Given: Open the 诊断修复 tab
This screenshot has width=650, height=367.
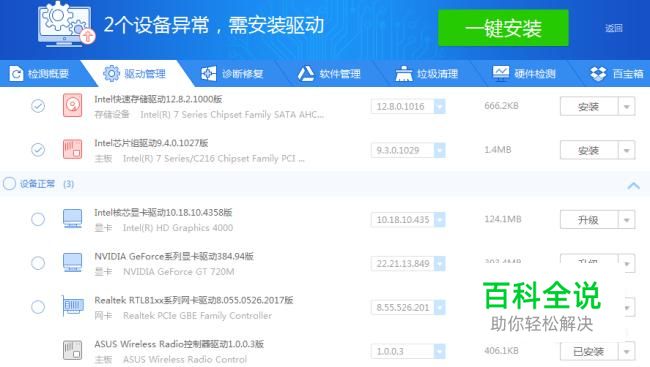Looking at the screenshot, I should pos(232,74).
